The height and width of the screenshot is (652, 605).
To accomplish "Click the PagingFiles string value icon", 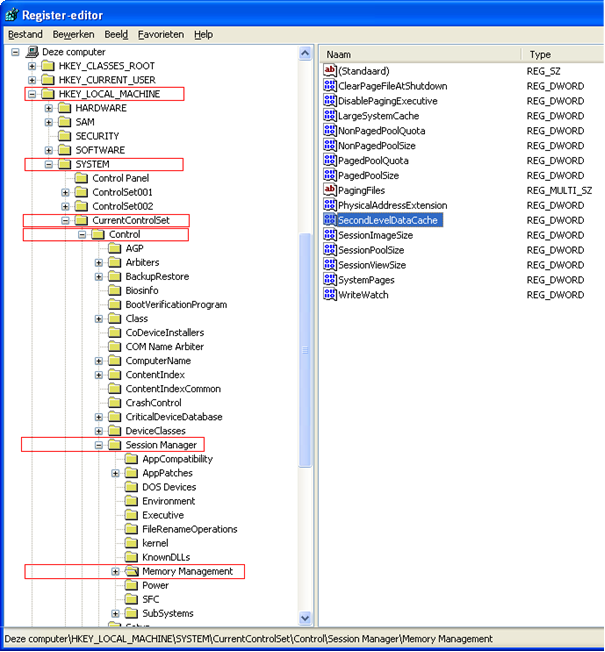I will point(330,190).
